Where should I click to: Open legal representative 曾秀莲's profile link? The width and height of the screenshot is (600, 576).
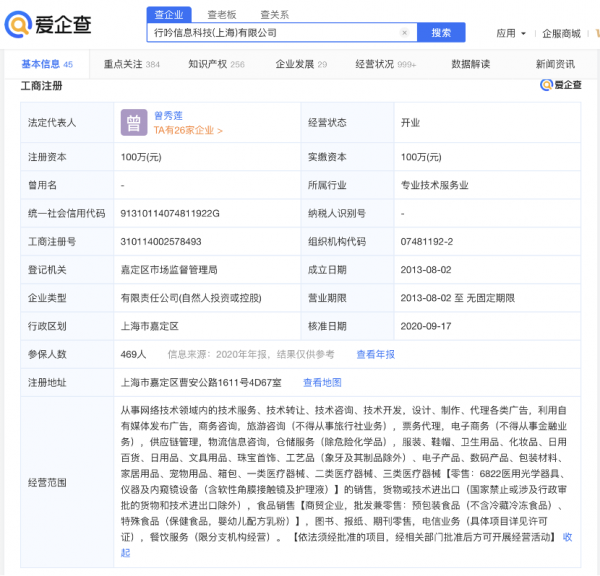(x=168, y=115)
